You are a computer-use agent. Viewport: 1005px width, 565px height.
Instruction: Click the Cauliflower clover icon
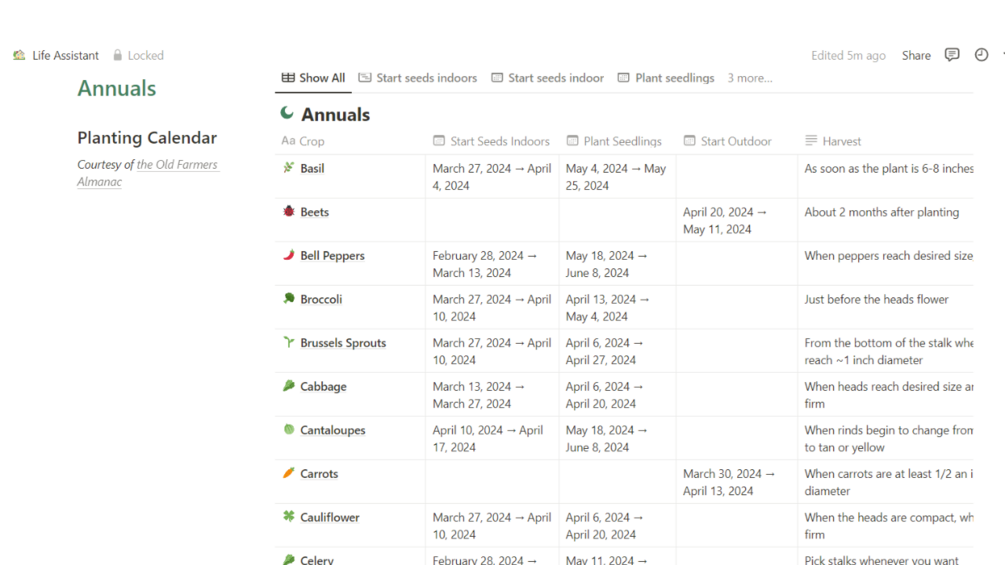289,517
